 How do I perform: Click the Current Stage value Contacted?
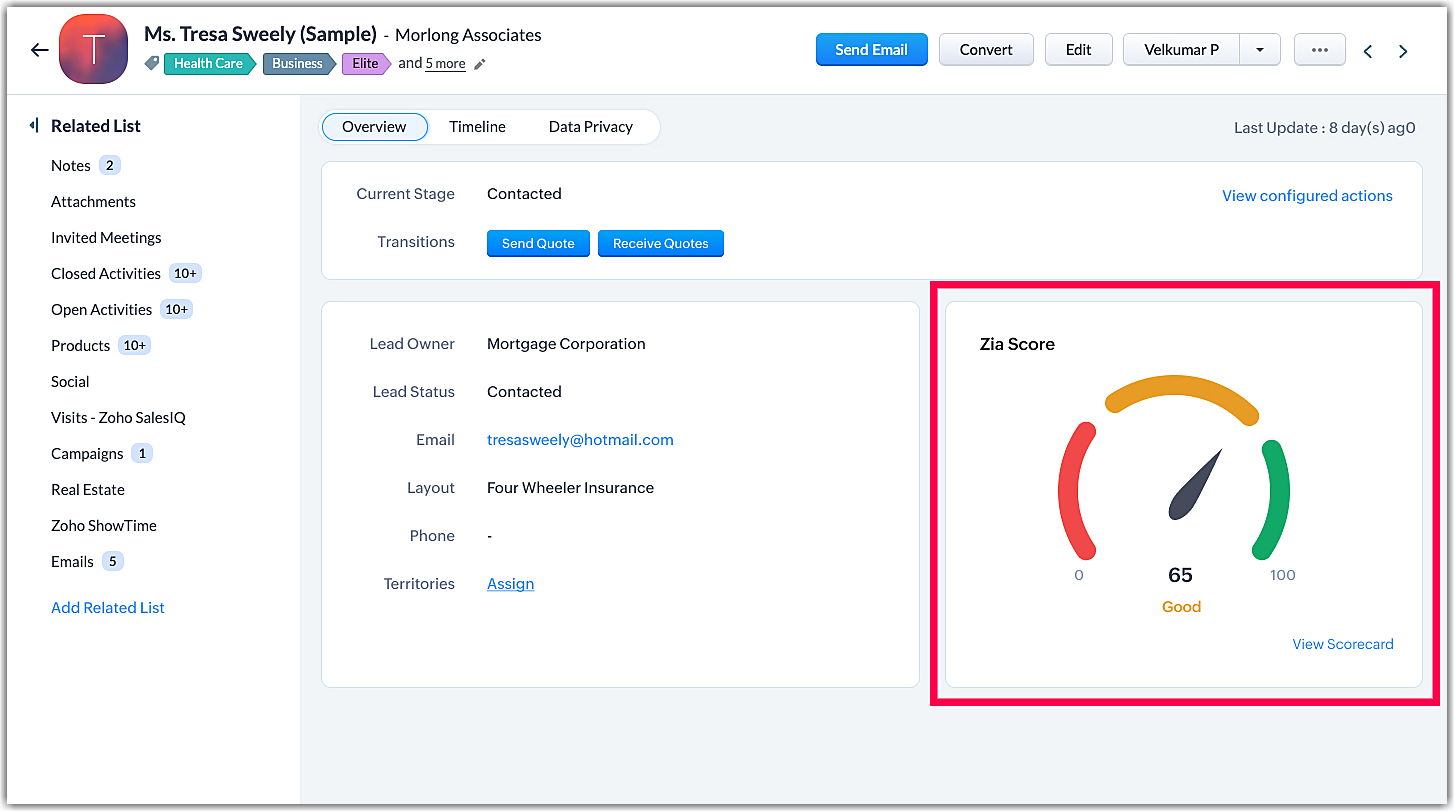524,194
